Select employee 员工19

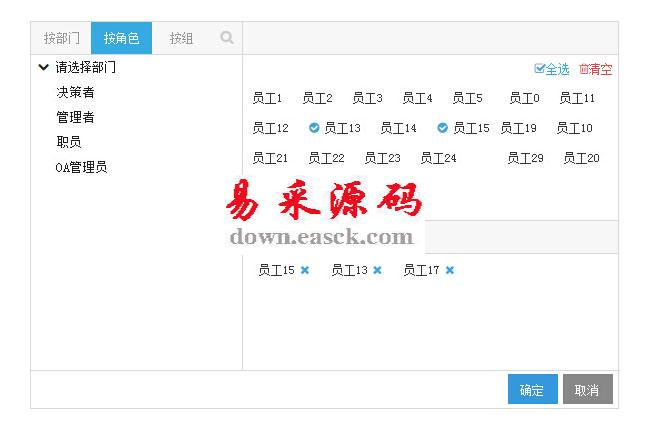tap(519, 128)
